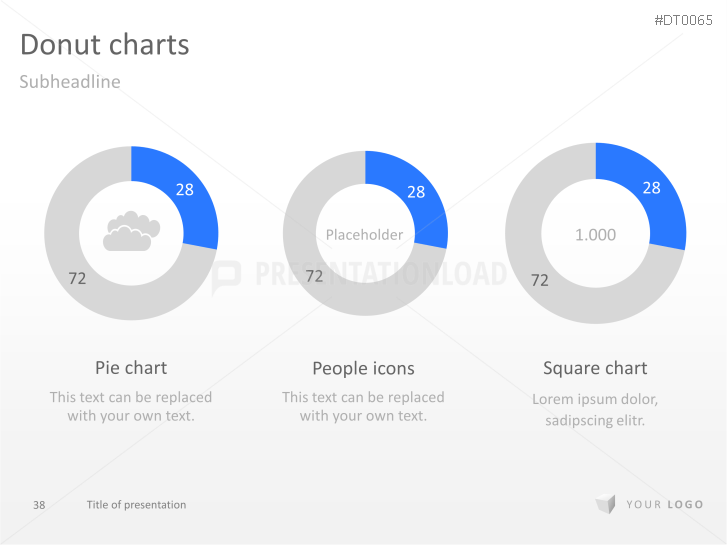Click the 'YOUR LOGO' text

[x=665, y=505]
